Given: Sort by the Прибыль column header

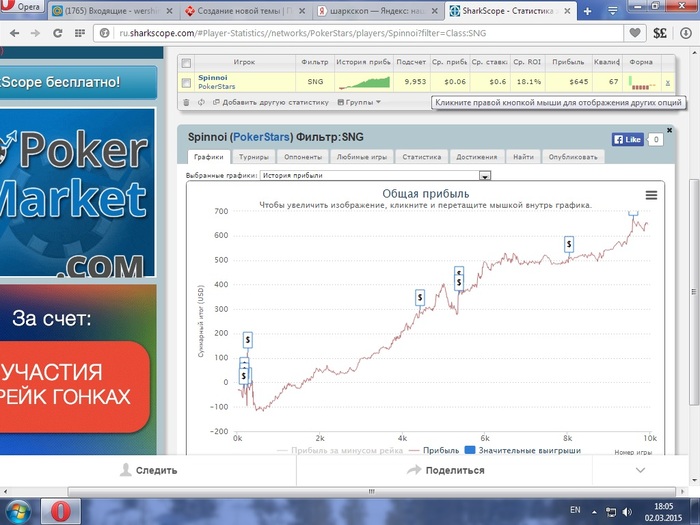Looking at the screenshot, I should point(568,62).
